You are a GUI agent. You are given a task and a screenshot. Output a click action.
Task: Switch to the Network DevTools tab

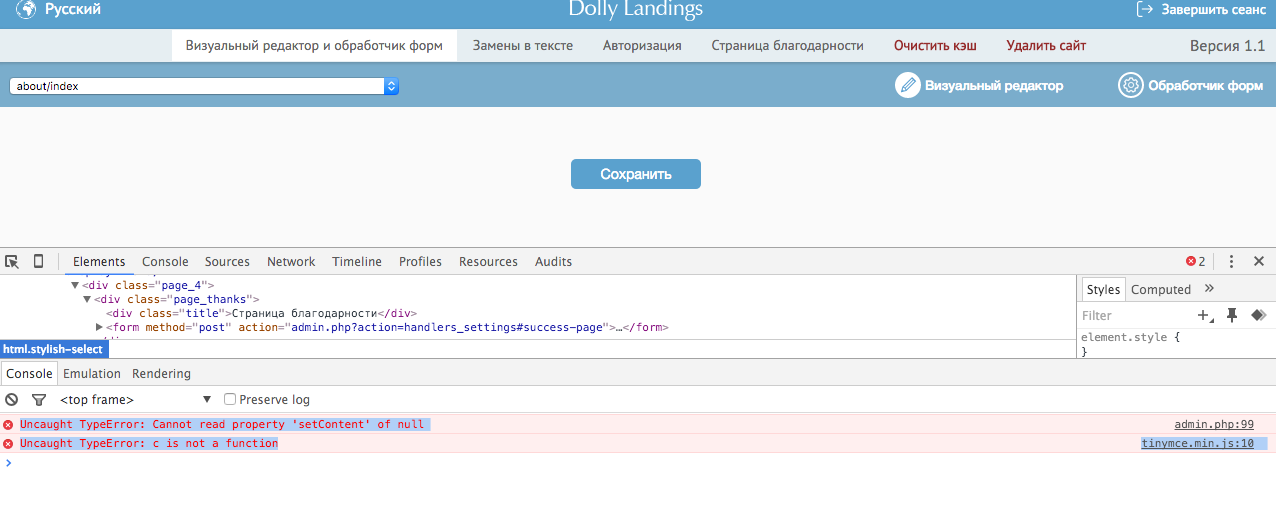291,262
